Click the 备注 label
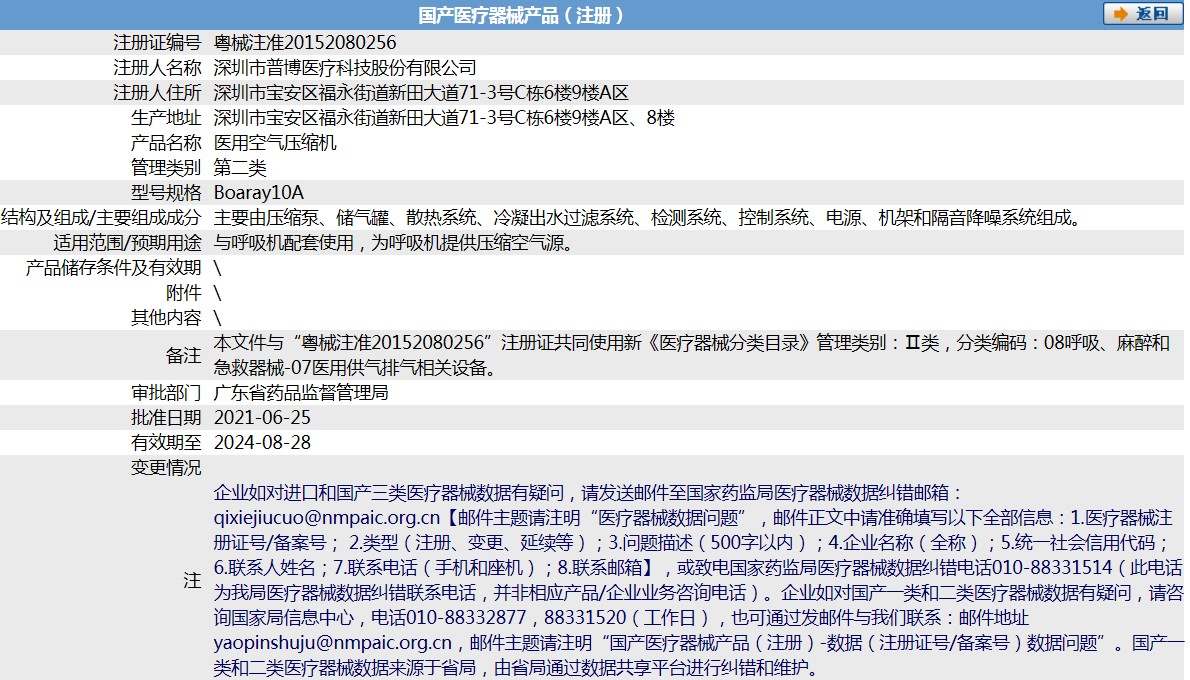 coord(184,355)
